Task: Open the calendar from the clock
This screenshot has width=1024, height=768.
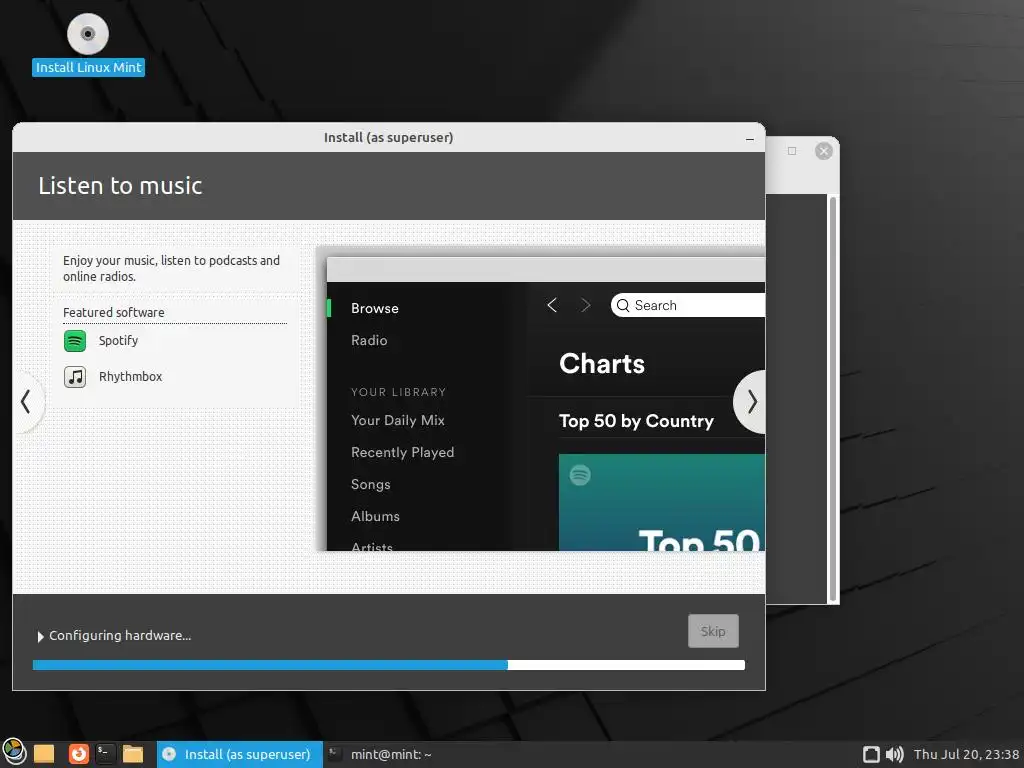Action: (x=966, y=754)
